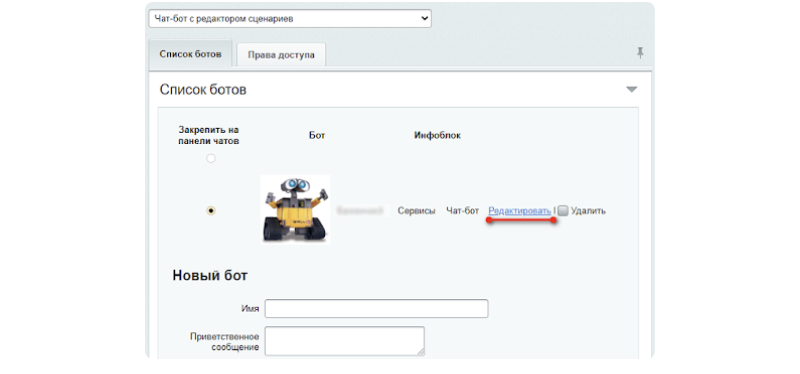Open the Права доступа tab

[x=281, y=55]
